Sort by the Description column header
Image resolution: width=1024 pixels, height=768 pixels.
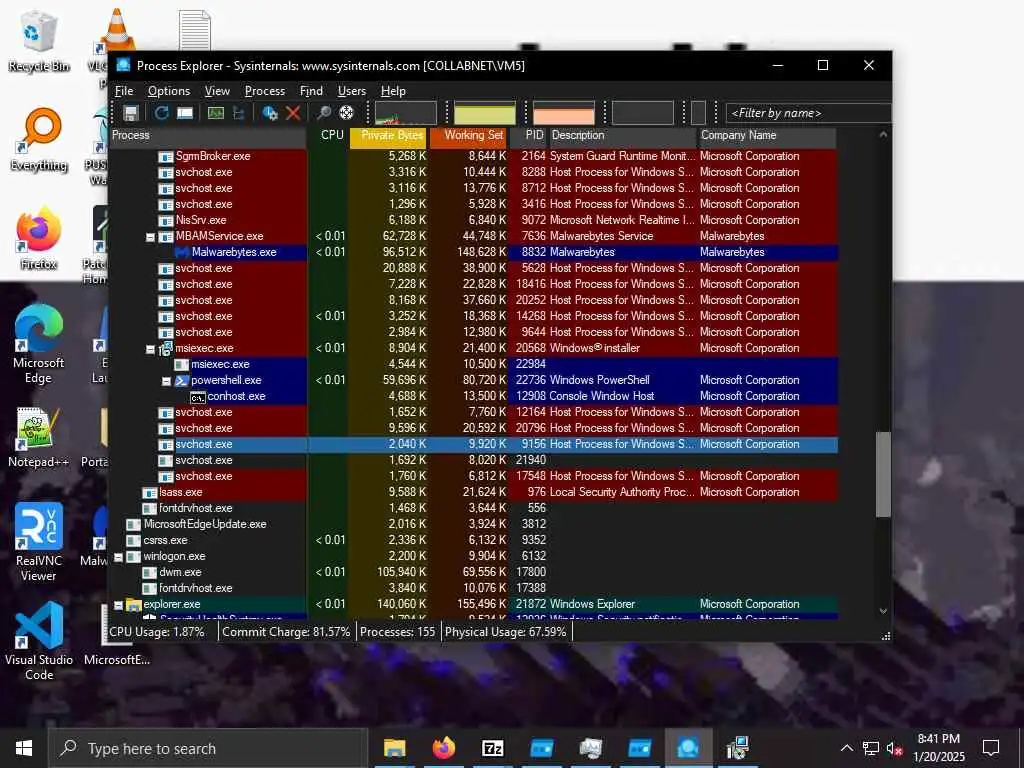pyautogui.click(x=622, y=135)
